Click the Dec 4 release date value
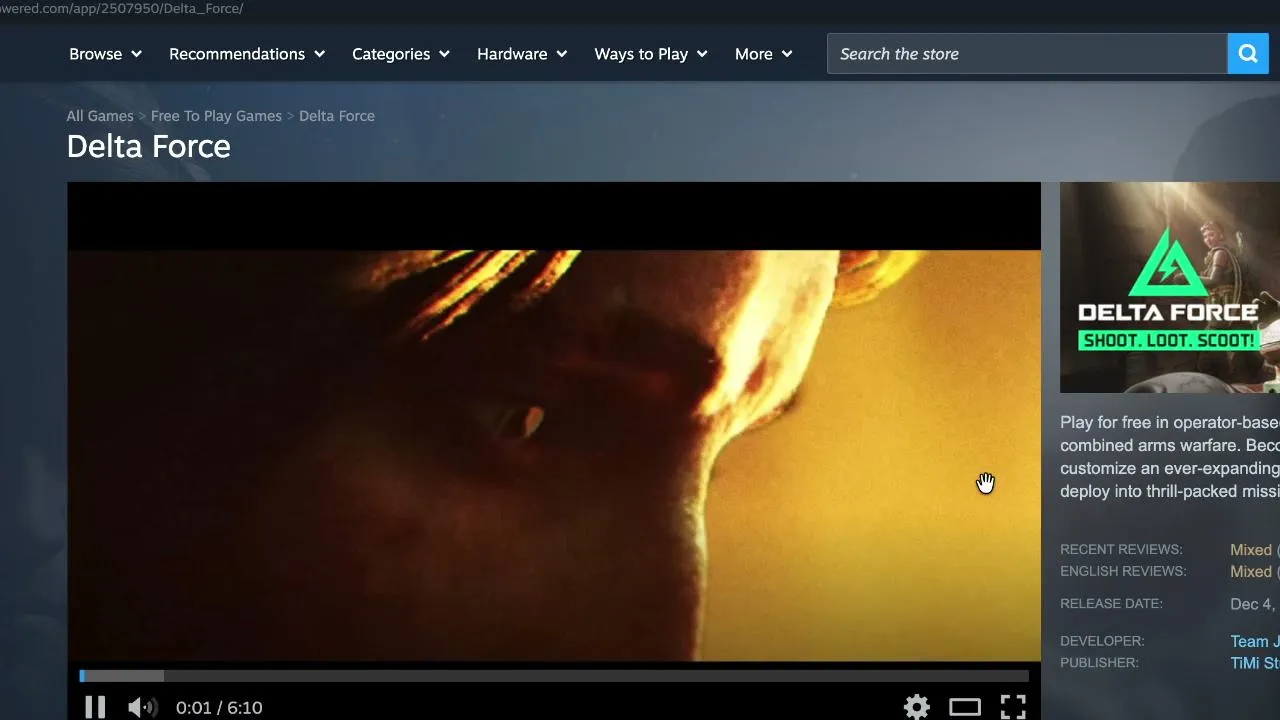 [x=1254, y=604]
